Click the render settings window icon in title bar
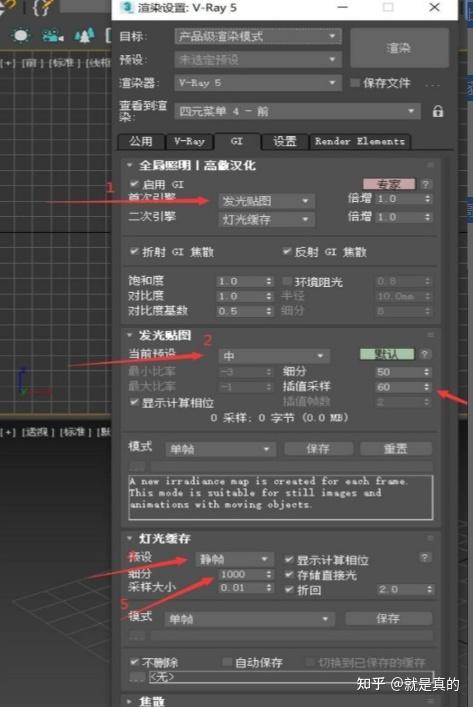473x707 pixels. point(128,8)
